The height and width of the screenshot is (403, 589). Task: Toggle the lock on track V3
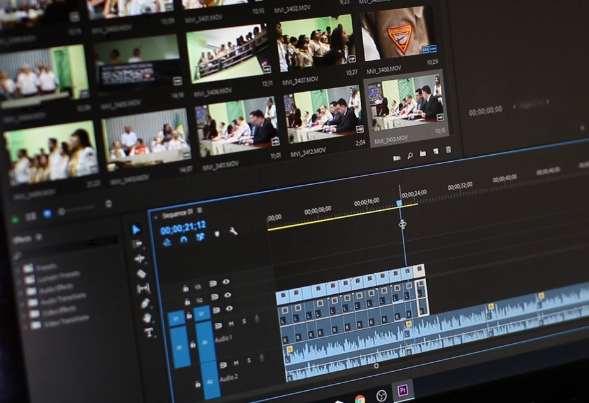186,288
